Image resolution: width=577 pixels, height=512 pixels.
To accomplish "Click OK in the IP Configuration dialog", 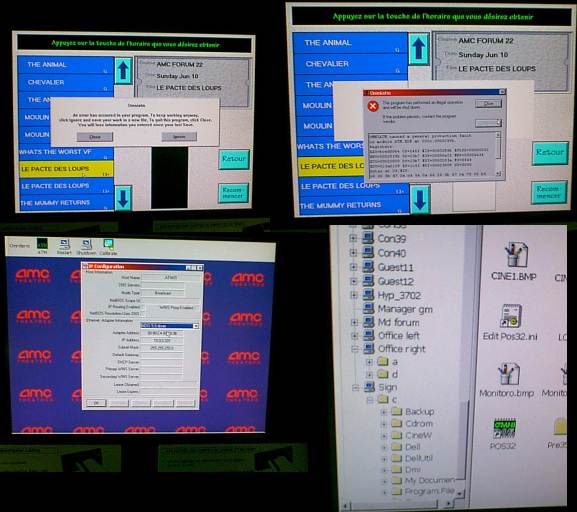I will (x=96, y=403).
